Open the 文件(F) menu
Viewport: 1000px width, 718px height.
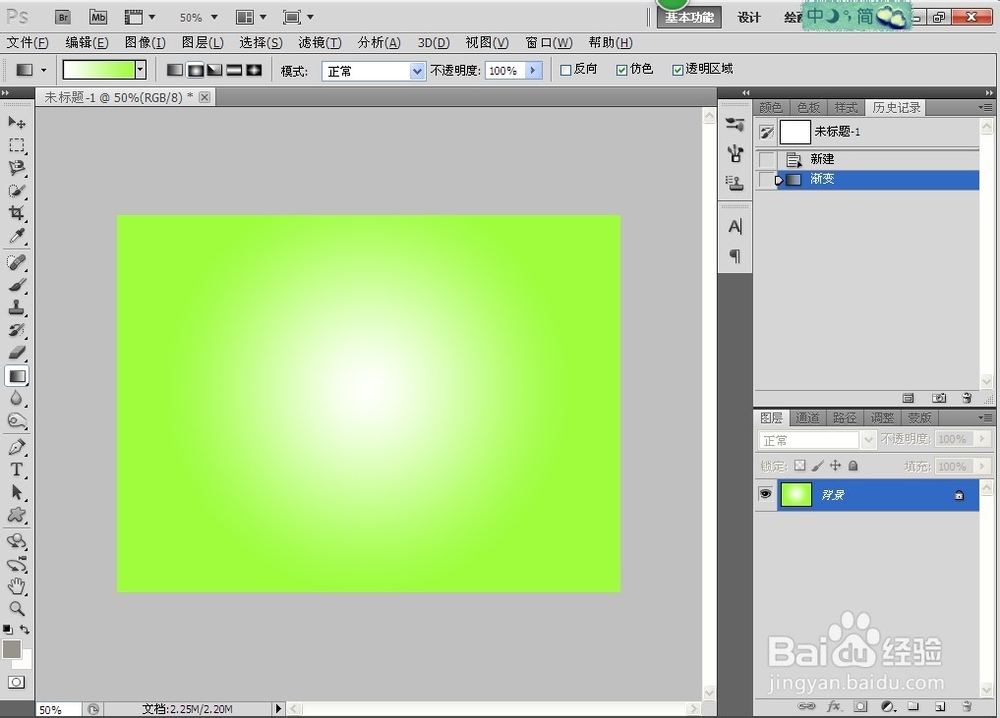[x=27, y=43]
